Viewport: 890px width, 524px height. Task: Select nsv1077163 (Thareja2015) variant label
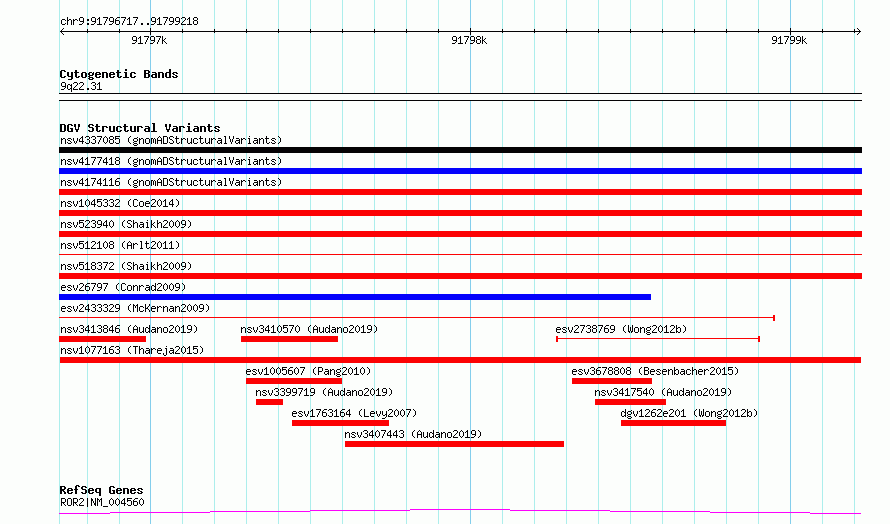click(x=132, y=350)
